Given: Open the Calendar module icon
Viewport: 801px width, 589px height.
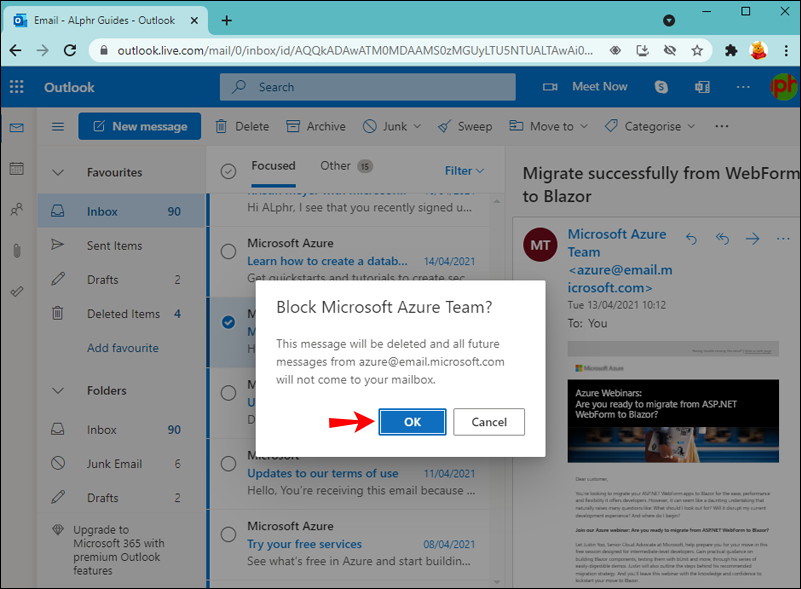Looking at the screenshot, I should tap(17, 168).
